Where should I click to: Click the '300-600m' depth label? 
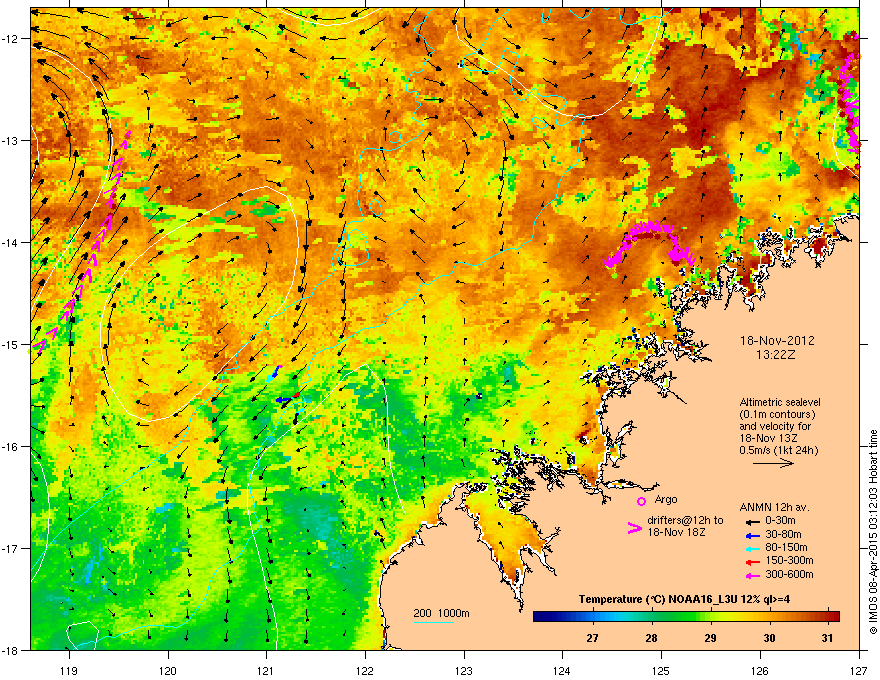pos(789,574)
